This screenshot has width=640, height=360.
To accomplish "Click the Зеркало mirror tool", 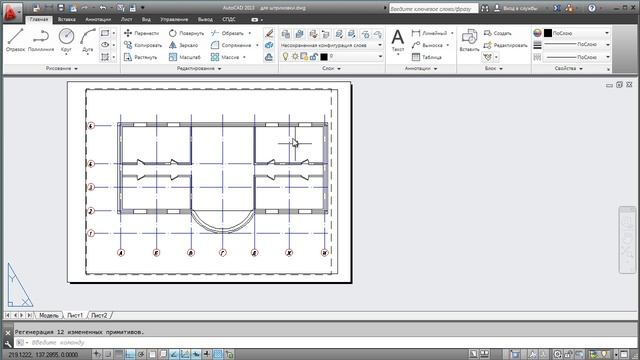I will (x=183, y=45).
